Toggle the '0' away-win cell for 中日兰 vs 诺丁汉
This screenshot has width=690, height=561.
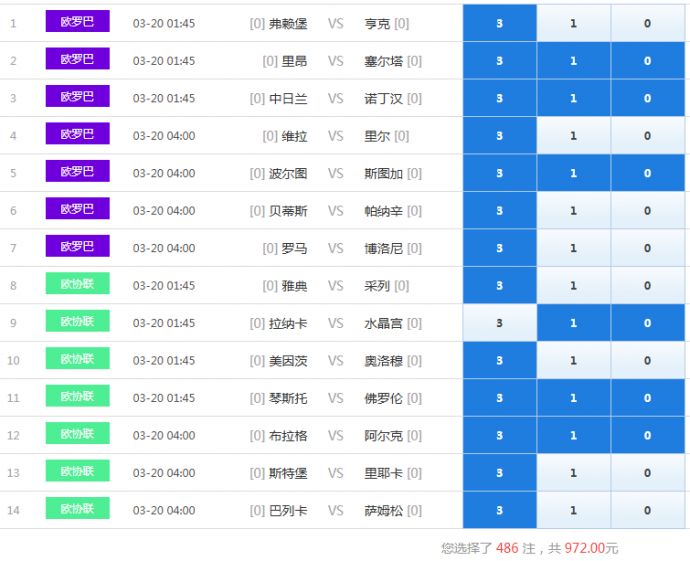point(647,98)
